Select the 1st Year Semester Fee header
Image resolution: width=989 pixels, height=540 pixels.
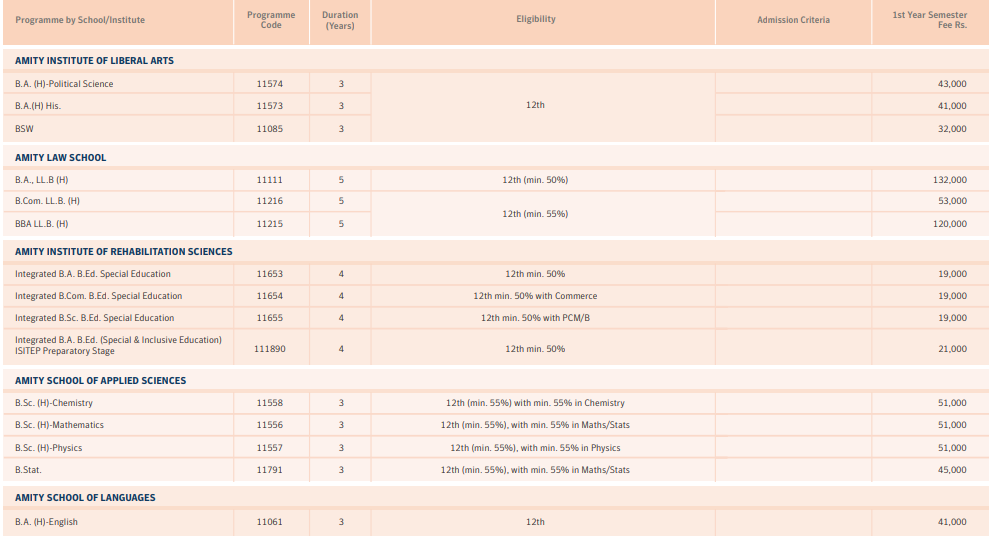point(929,20)
